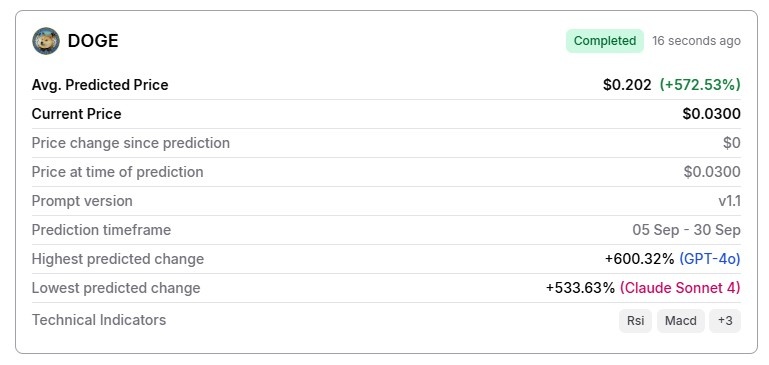Select the Macd indicator tag
Screen dimensions: 769x365
pyautogui.click(x=681, y=321)
